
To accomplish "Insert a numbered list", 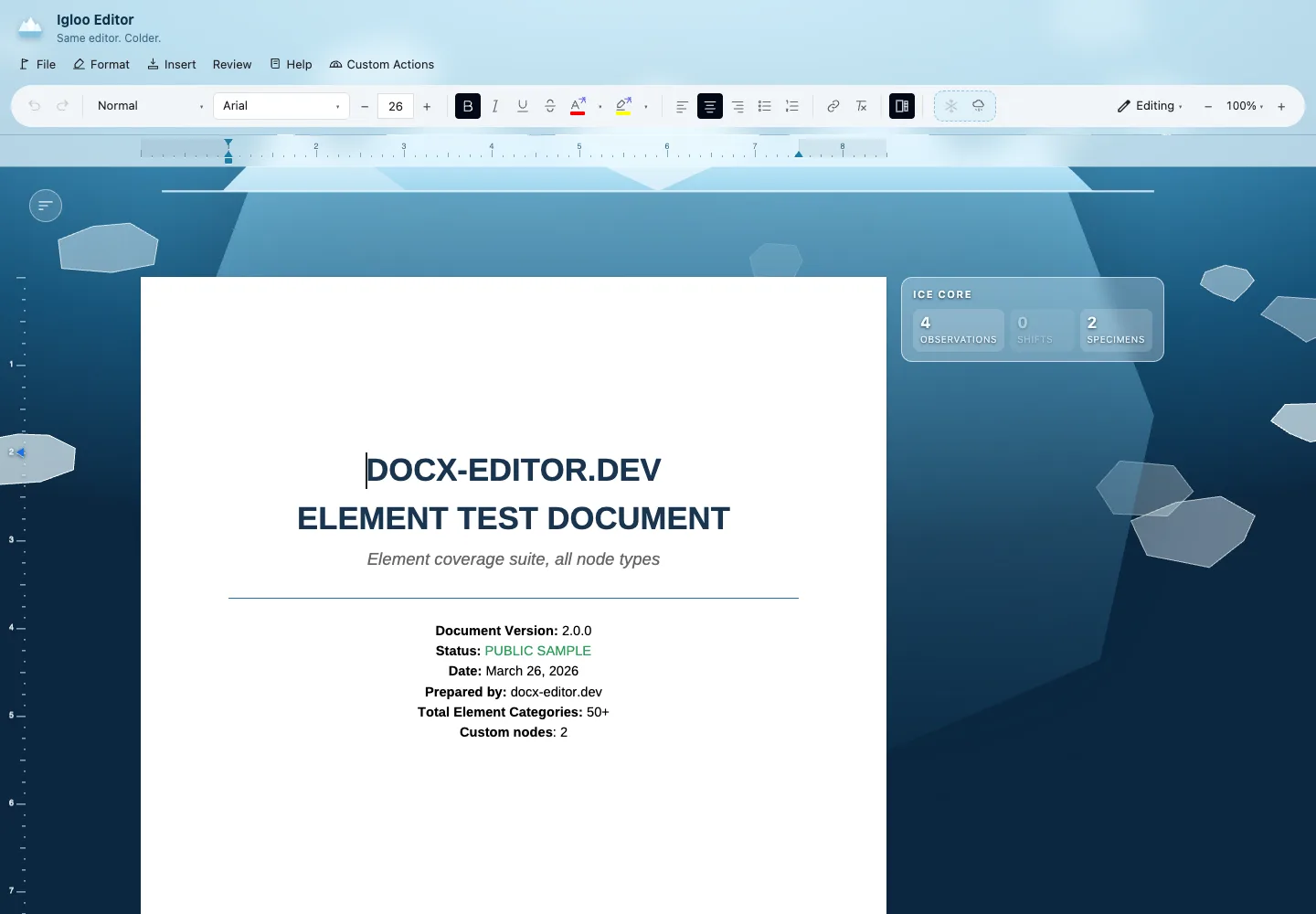I will 792,106.
